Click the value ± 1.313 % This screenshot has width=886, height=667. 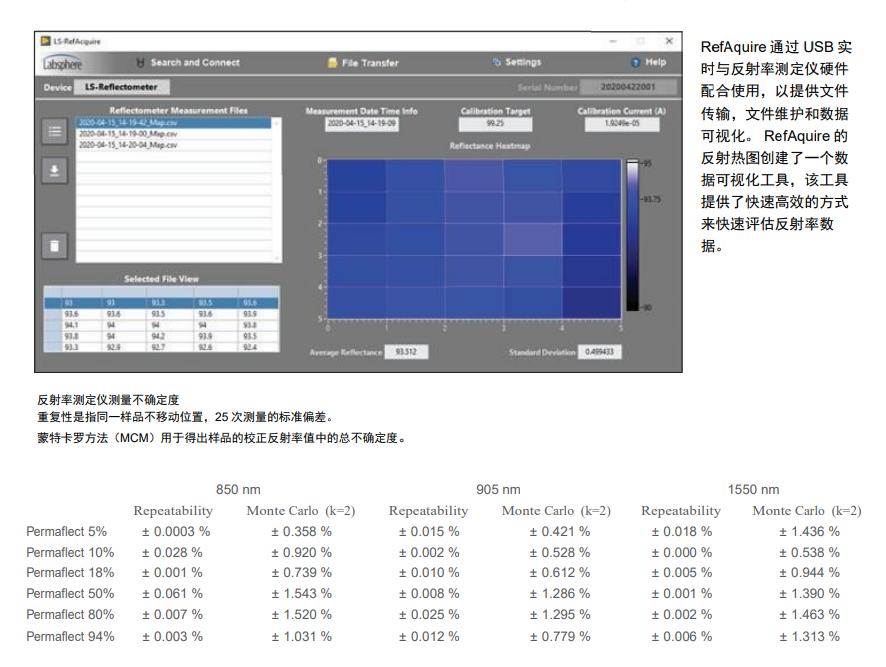coord(809,636)
